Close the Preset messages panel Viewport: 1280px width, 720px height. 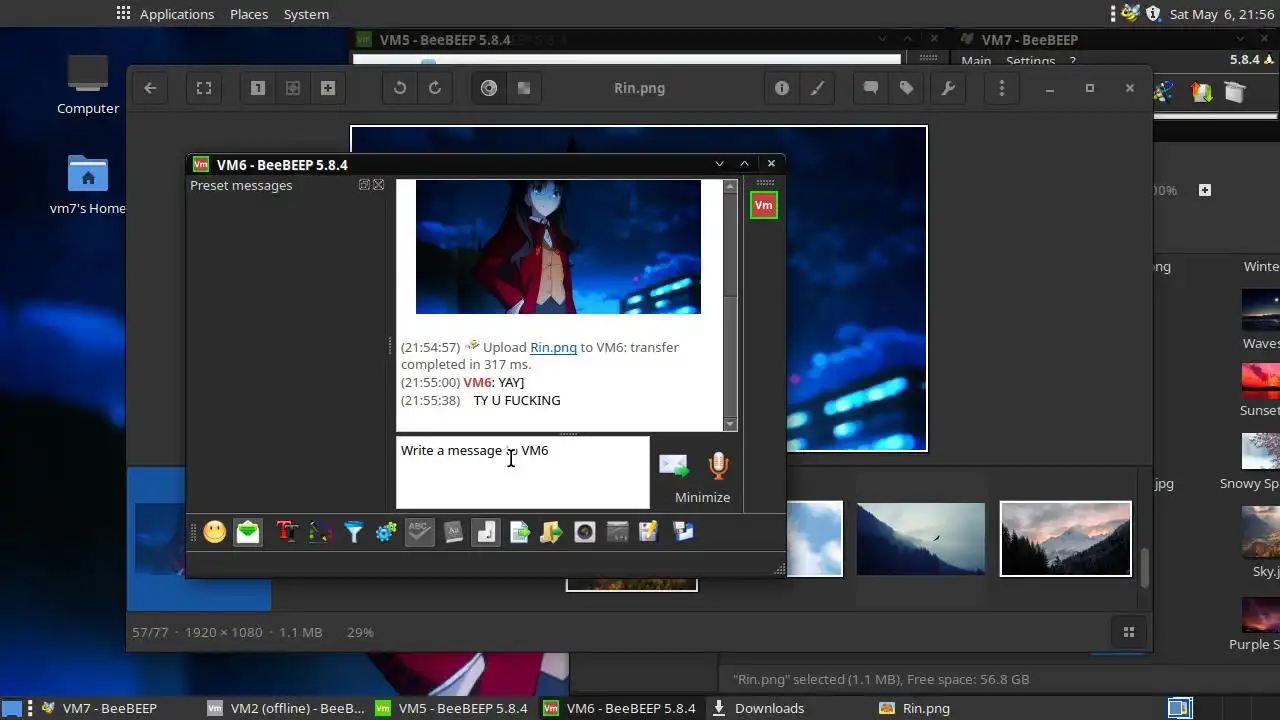pos(378,185)
